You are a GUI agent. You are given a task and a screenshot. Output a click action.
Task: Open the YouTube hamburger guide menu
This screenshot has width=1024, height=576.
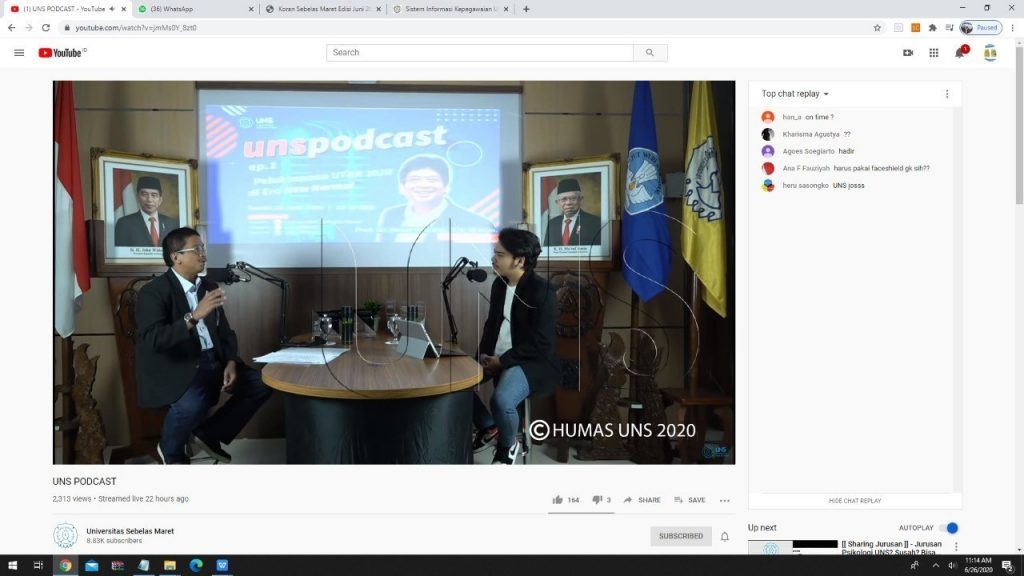[19, 53]
